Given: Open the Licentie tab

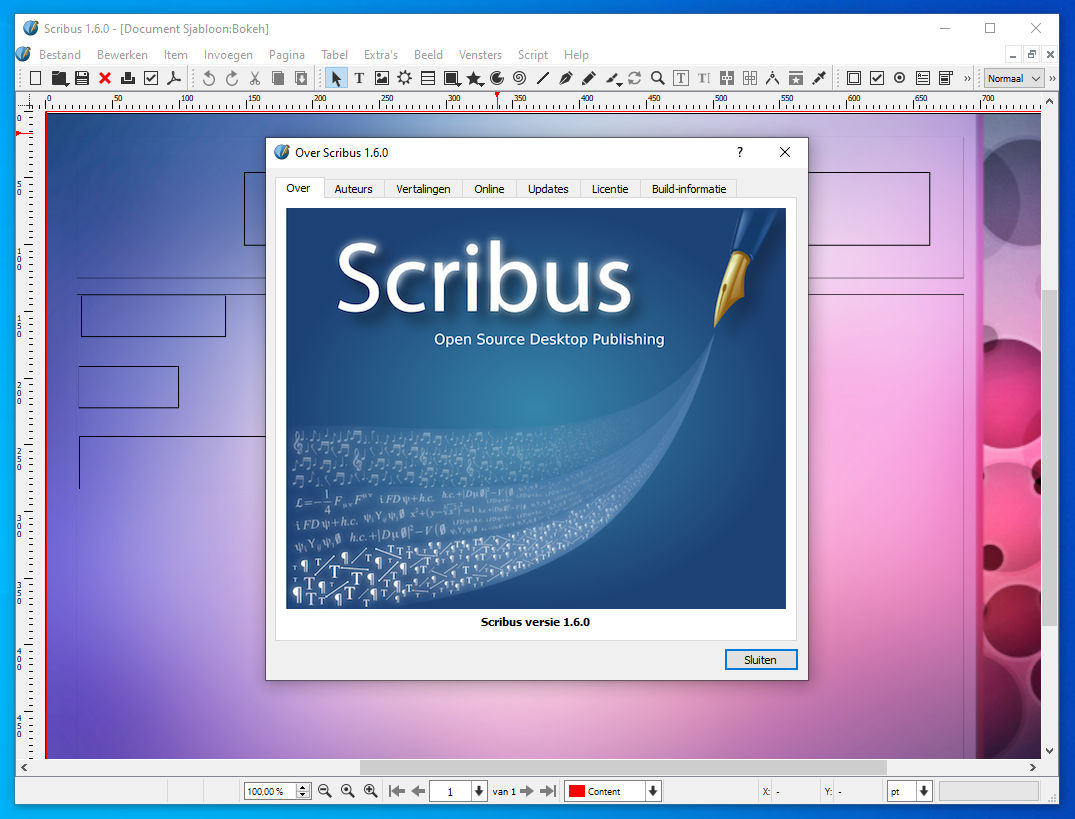Looking at the screenshot, I should [609, 189].
